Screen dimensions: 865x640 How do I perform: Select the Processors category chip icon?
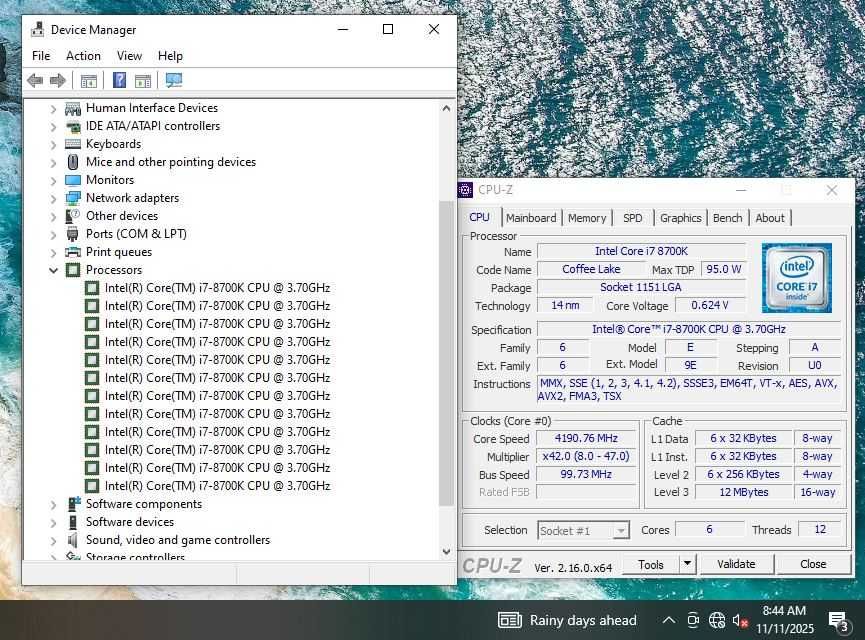click(73, 270)
